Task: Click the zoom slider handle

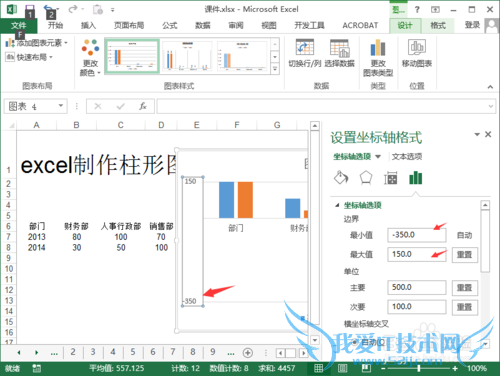Action: pos(419,368)
